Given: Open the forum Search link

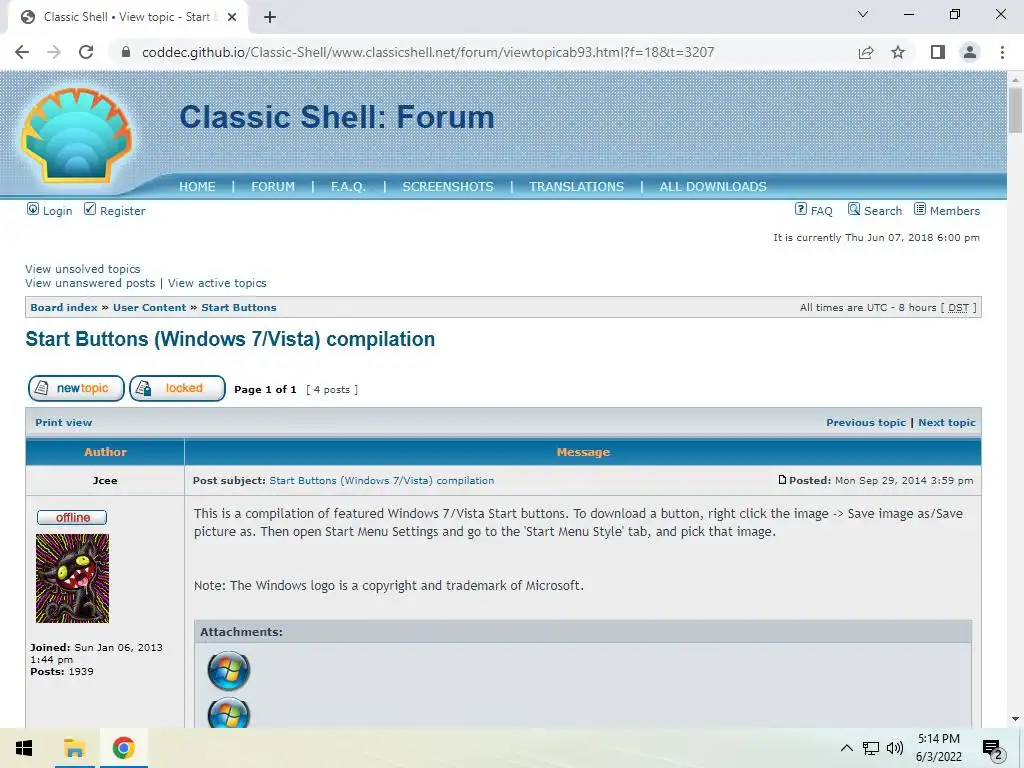Looking at the screenshot, I should pyautogui.click(x=875, y=210).
